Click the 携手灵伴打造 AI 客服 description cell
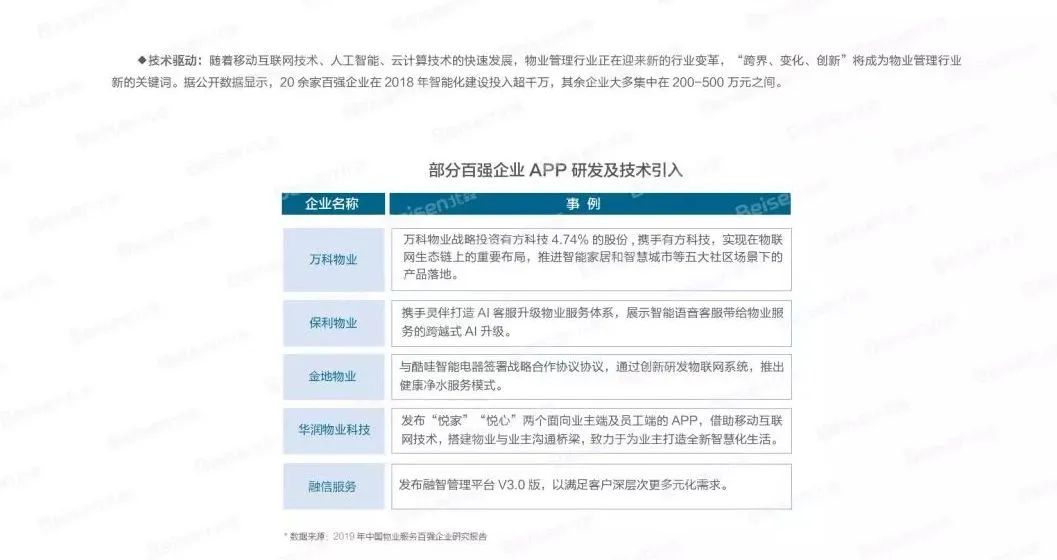The height and width of the screenshot is (560, 1057). tap(591, 323)
